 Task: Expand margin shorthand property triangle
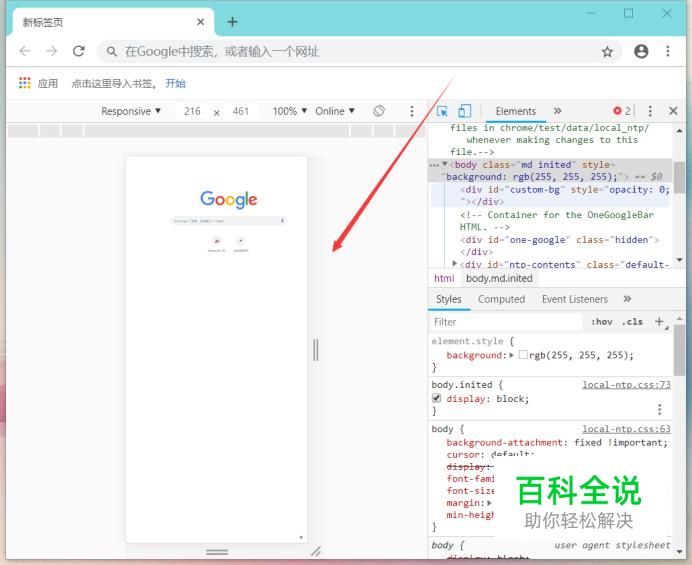[x=489, y=503]
